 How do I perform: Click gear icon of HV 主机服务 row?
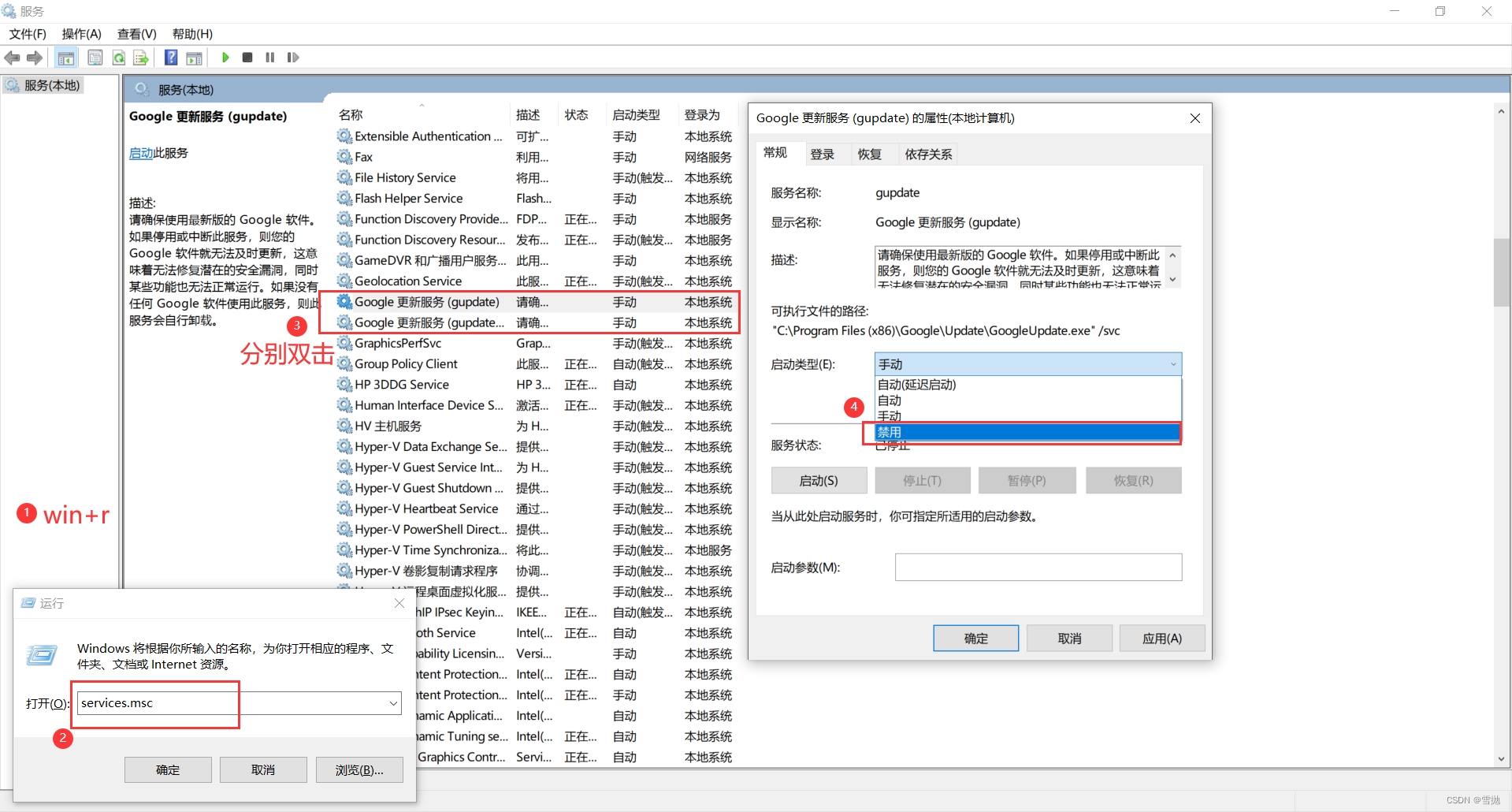[344, 426]
